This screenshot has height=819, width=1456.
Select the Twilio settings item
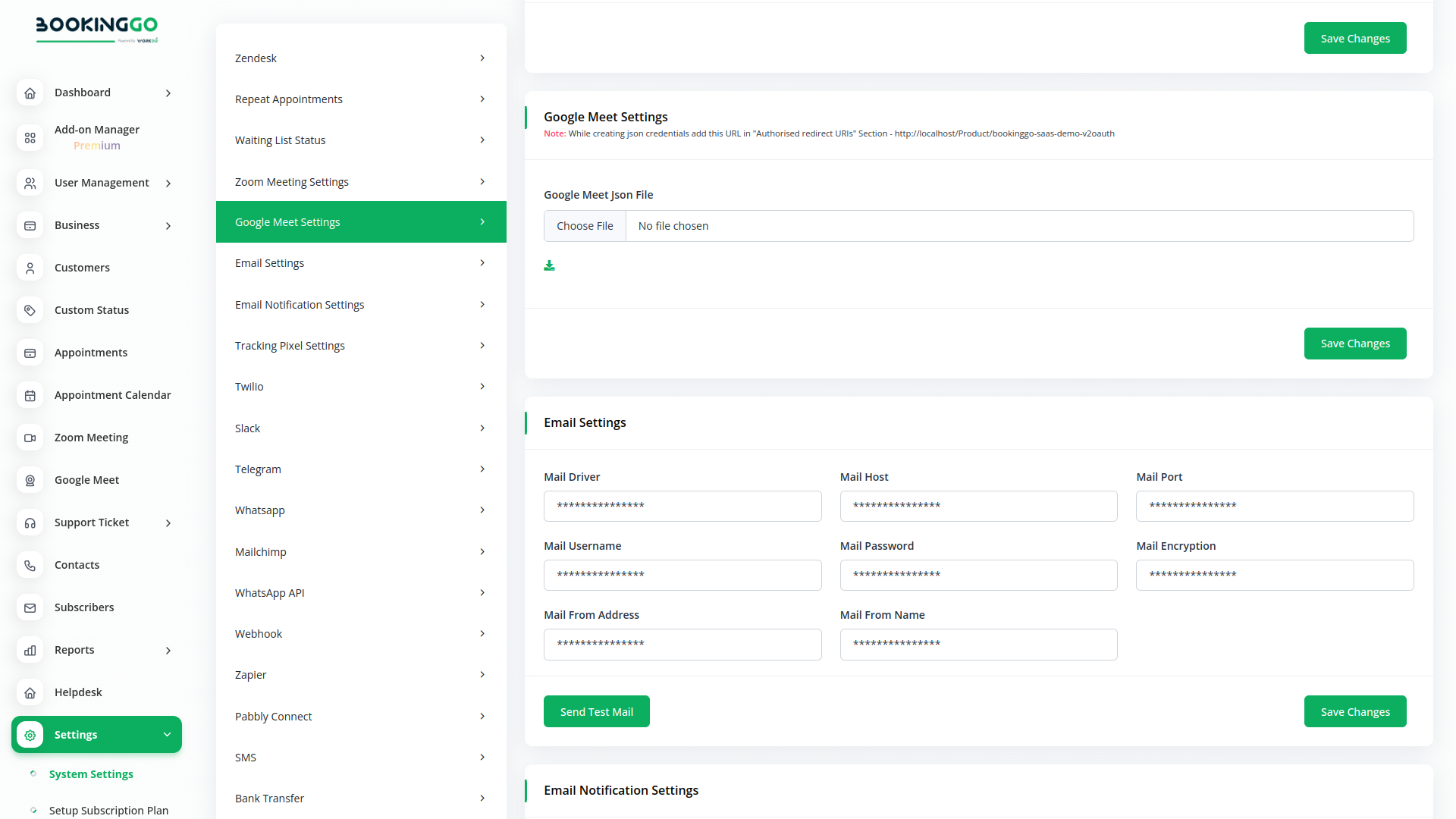click(361, 387)
